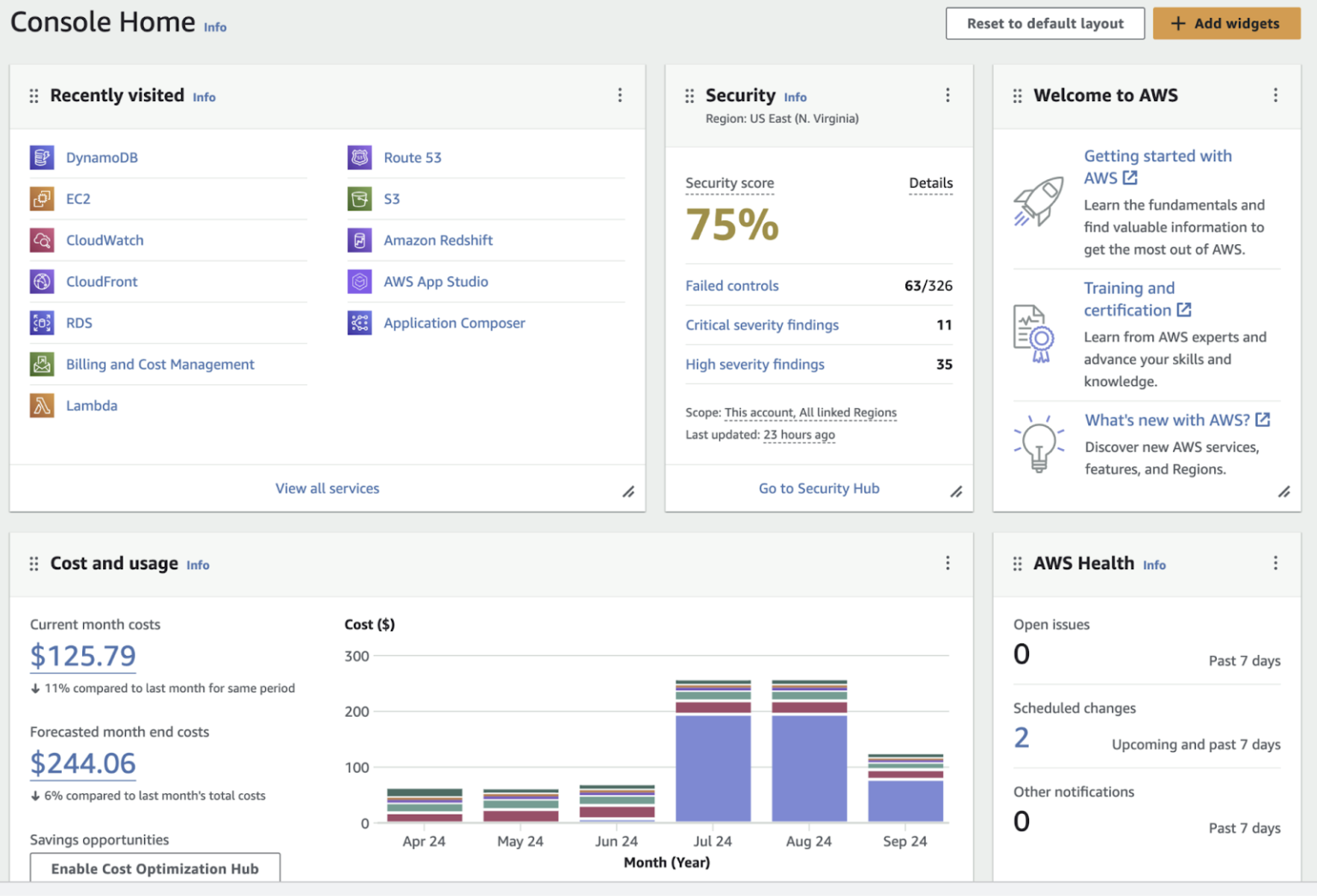Click the Console Home Info link
The width and height of the screenshot is (1317, 896).
pos(215,27)
